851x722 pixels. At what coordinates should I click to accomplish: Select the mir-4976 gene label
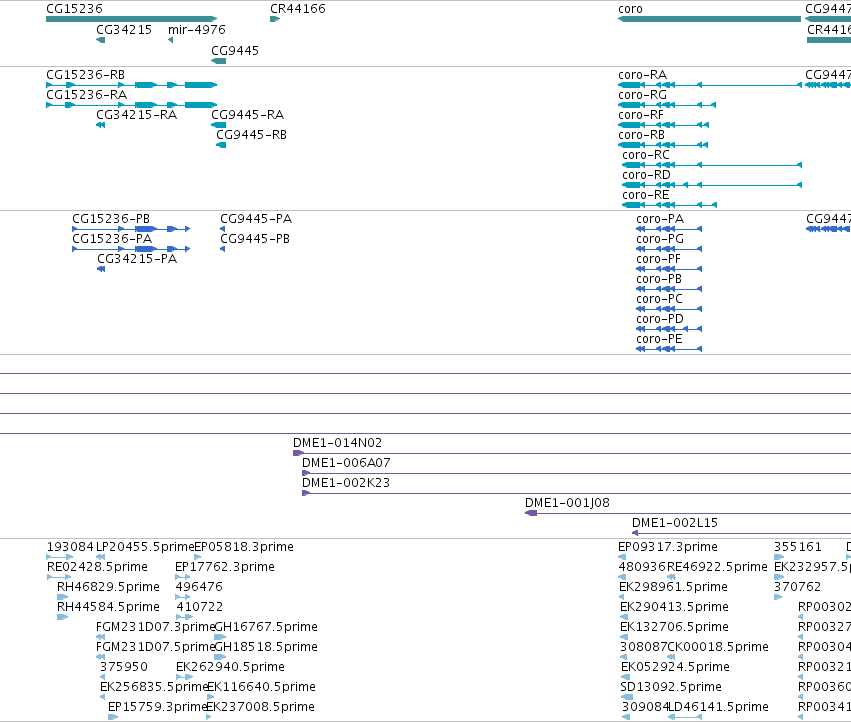[196, 30]
